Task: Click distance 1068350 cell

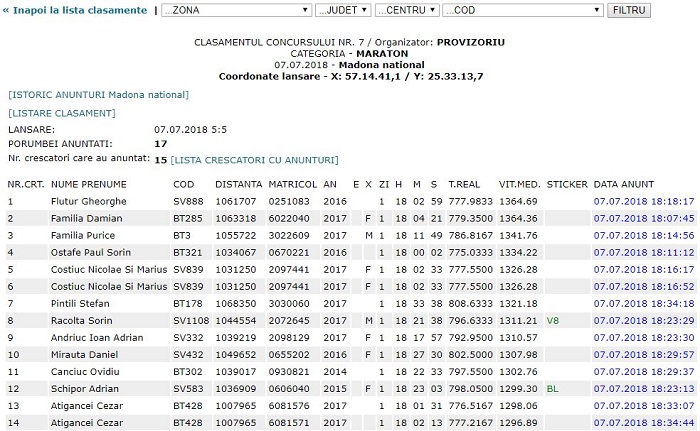Action: [236, 303]
